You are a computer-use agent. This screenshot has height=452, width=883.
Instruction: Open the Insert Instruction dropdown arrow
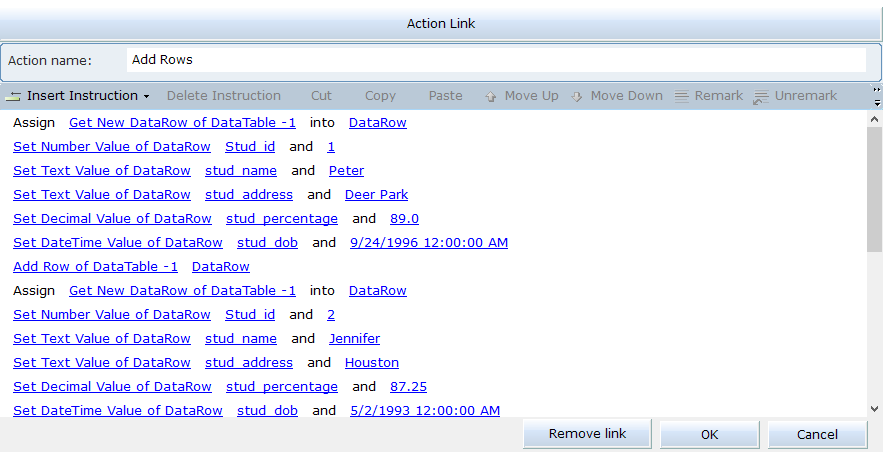pos(147,97)
